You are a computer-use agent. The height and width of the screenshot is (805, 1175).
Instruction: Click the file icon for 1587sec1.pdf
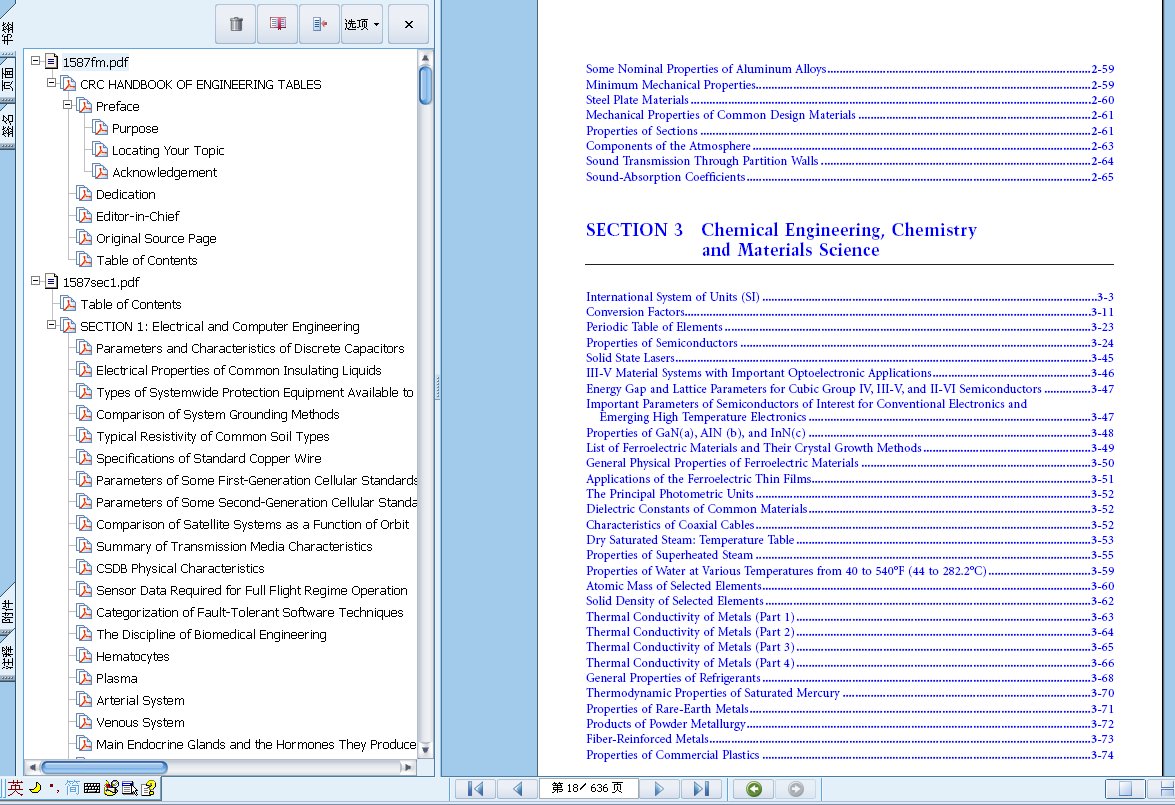[52, 281]
